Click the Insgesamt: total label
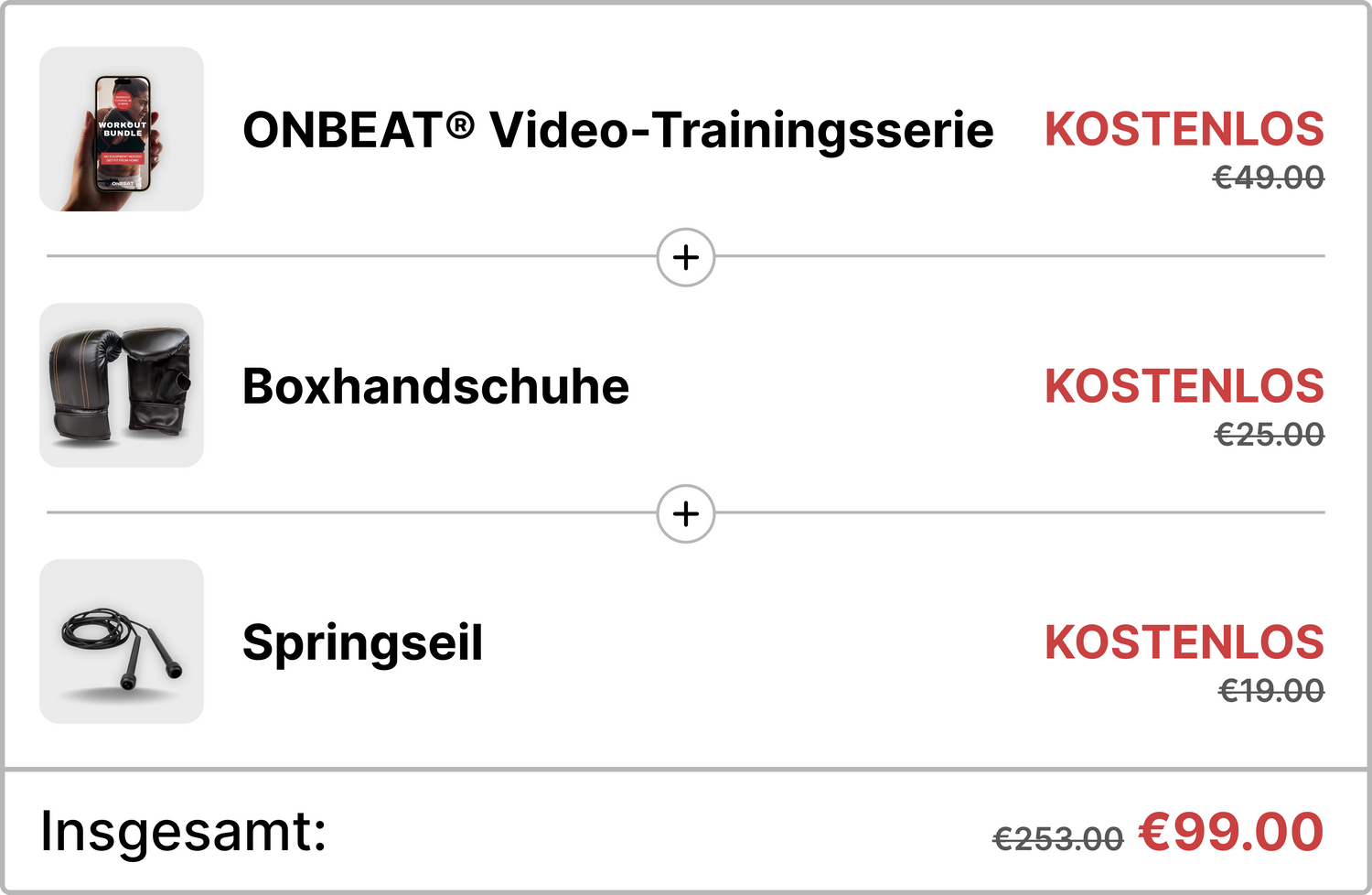The width and height of the screenshot is (1372, 895). point(183,831)
